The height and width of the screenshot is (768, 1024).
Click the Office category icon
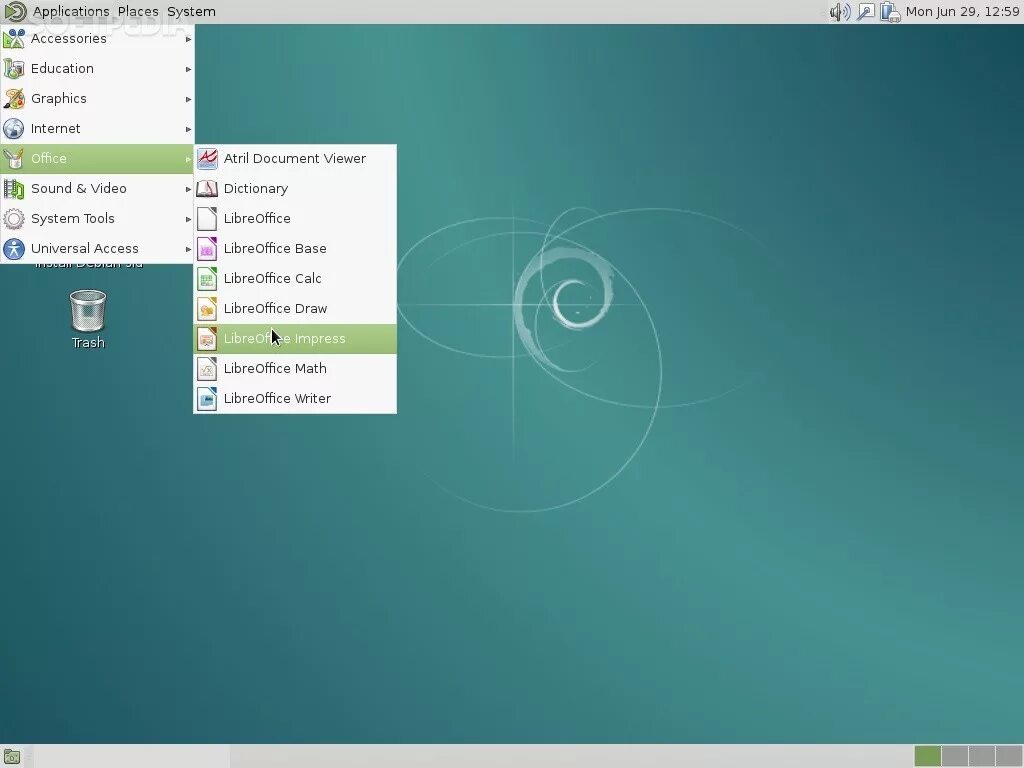coord(14,159)
